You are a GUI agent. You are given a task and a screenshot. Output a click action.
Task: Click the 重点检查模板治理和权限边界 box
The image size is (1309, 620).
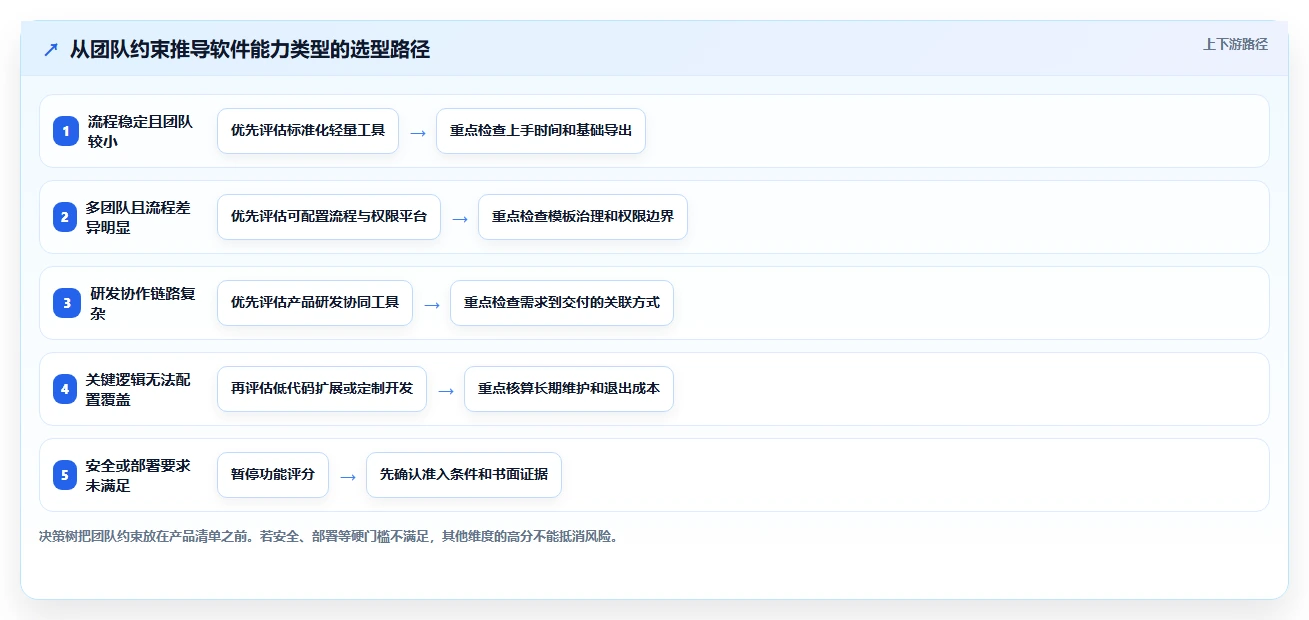(x=583, y=217)
